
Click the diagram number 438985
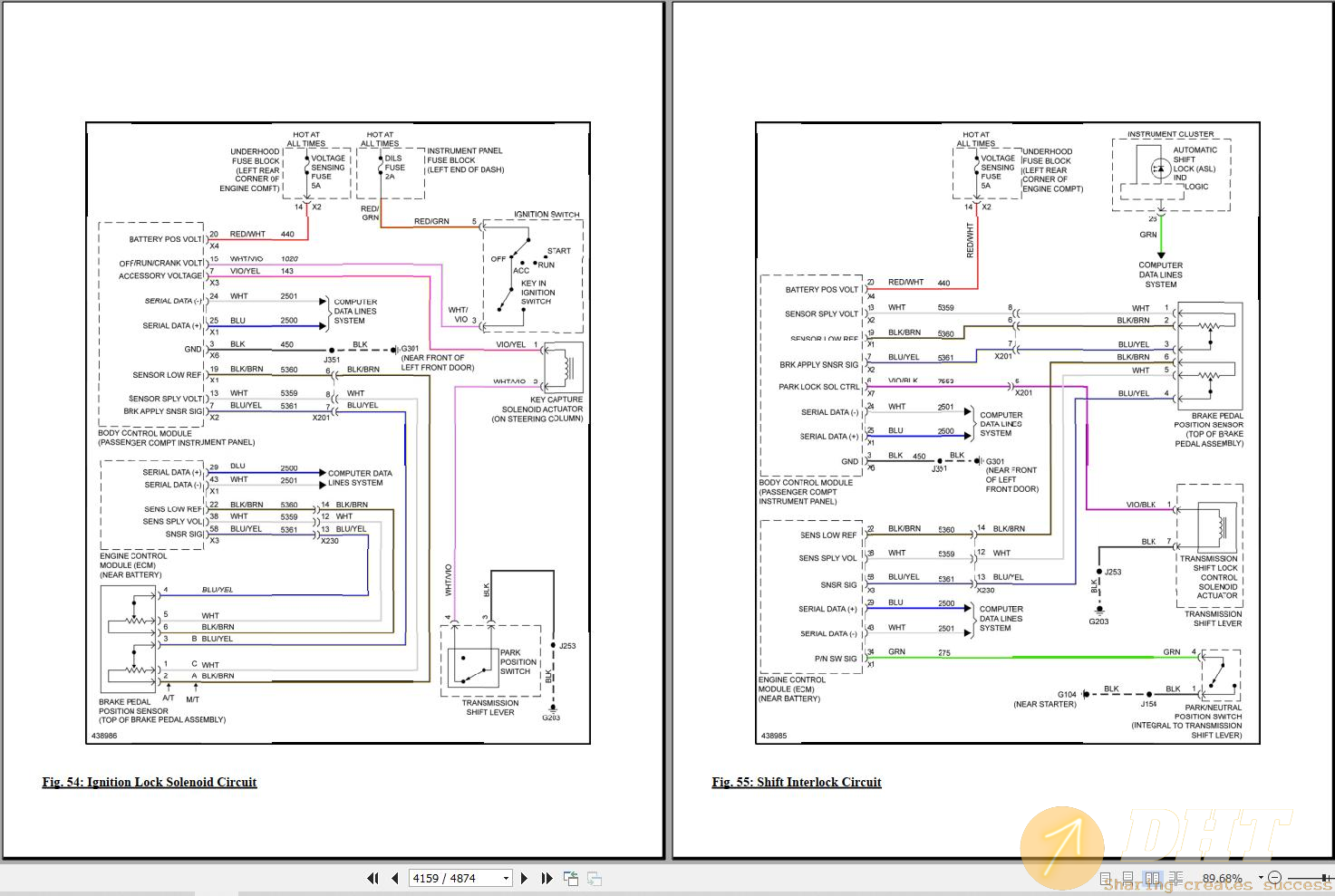point(774,736)
